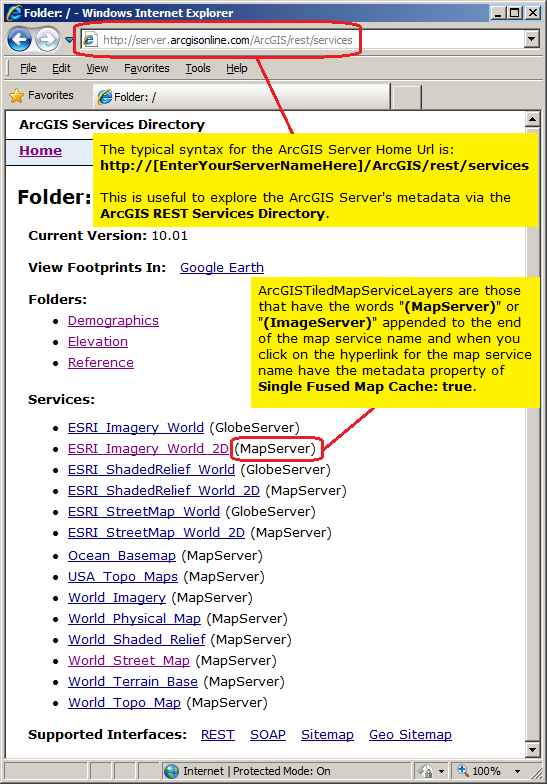Open ESRI_Imagery_World GlobeServer service link
547x784 pixels.
pos(136,428)
